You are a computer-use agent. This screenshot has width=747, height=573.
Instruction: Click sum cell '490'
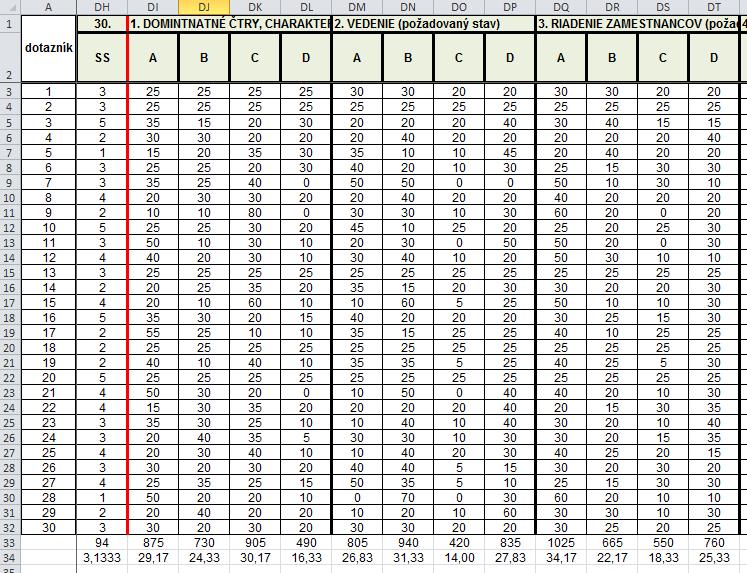(x=306, y=543)
